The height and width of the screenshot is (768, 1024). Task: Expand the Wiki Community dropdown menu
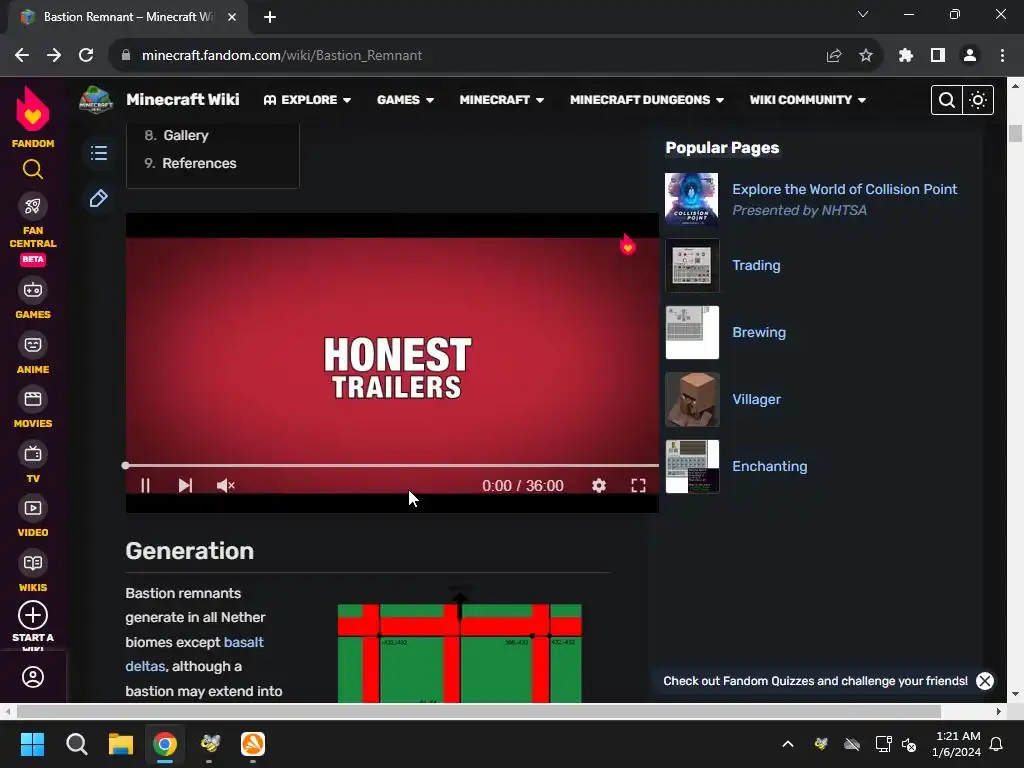(x=807, y=100)
